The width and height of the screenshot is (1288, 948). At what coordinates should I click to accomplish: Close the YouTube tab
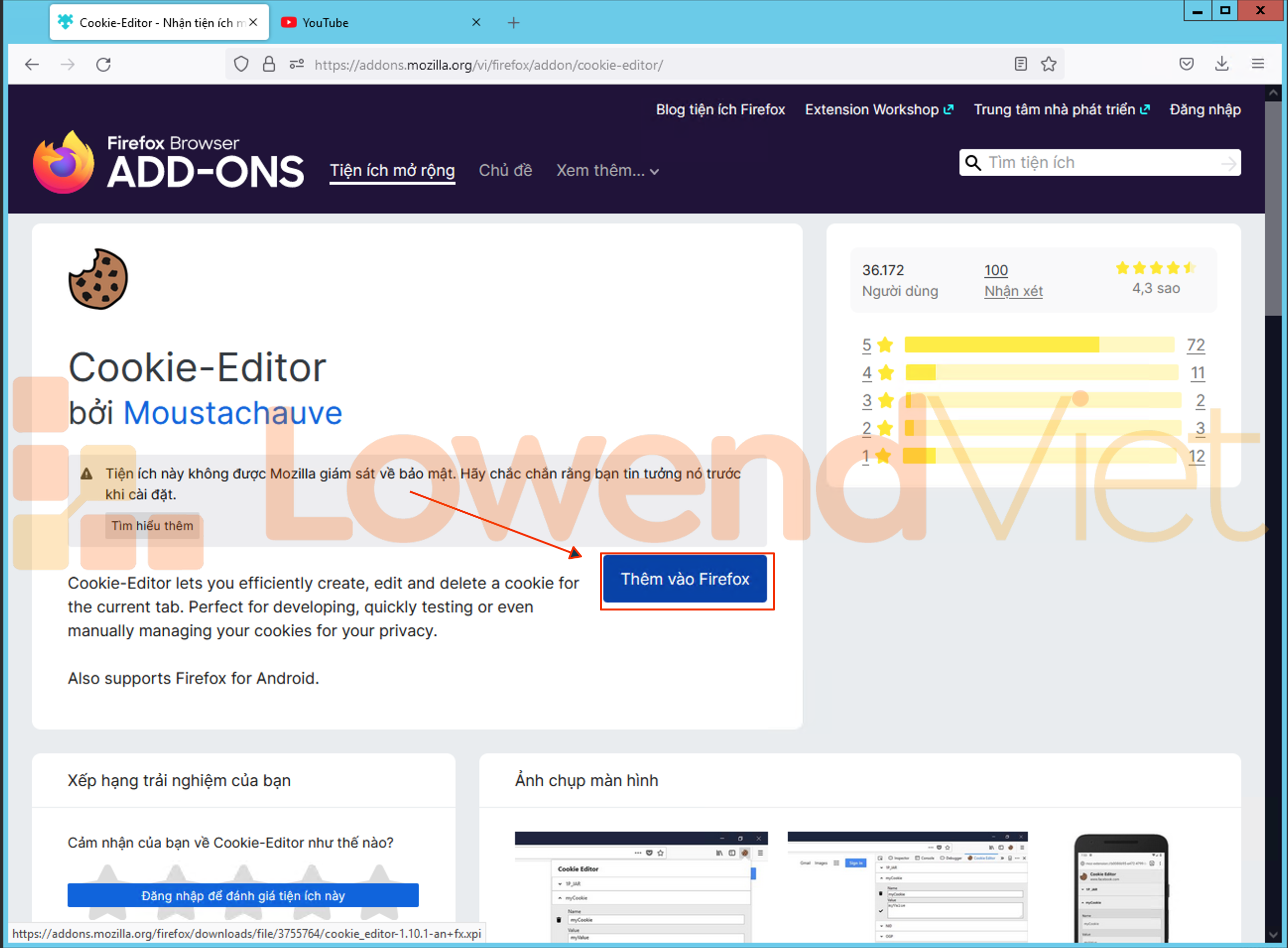pos(476,22)
